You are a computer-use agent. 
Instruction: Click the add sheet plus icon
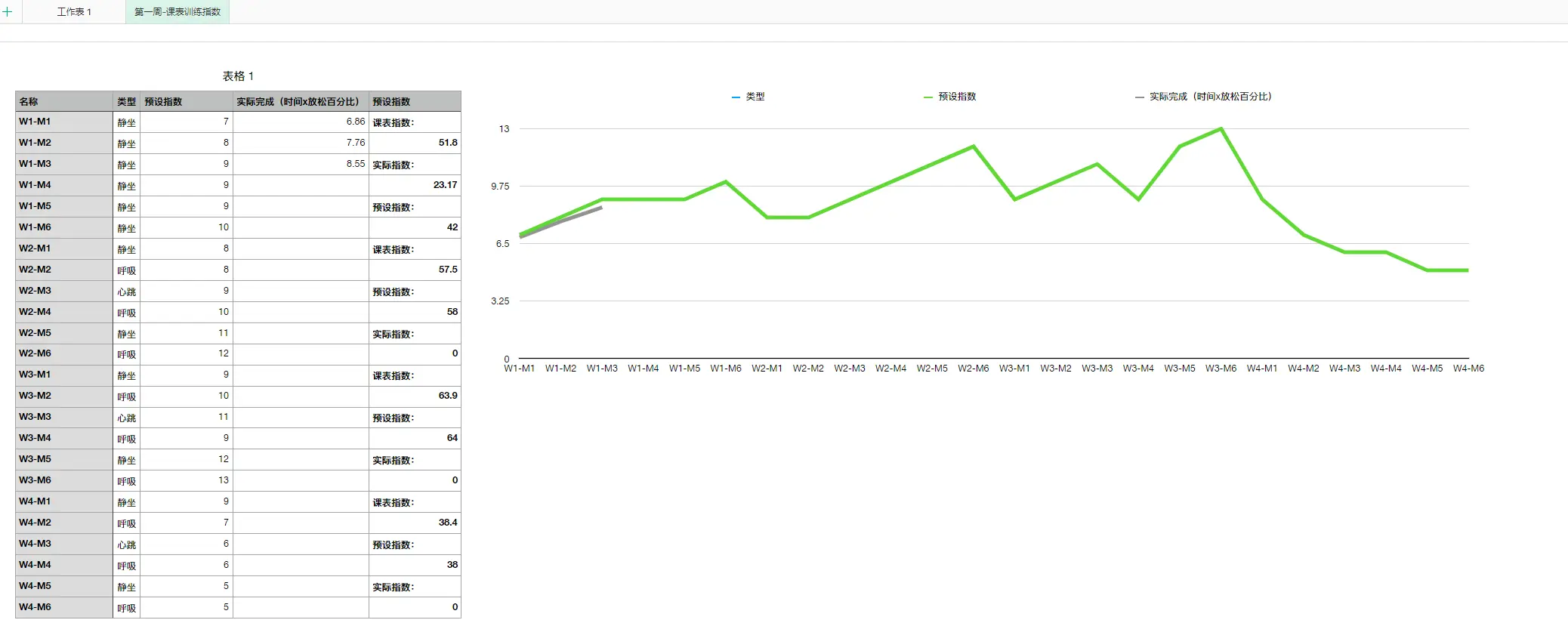click(8, 11)
